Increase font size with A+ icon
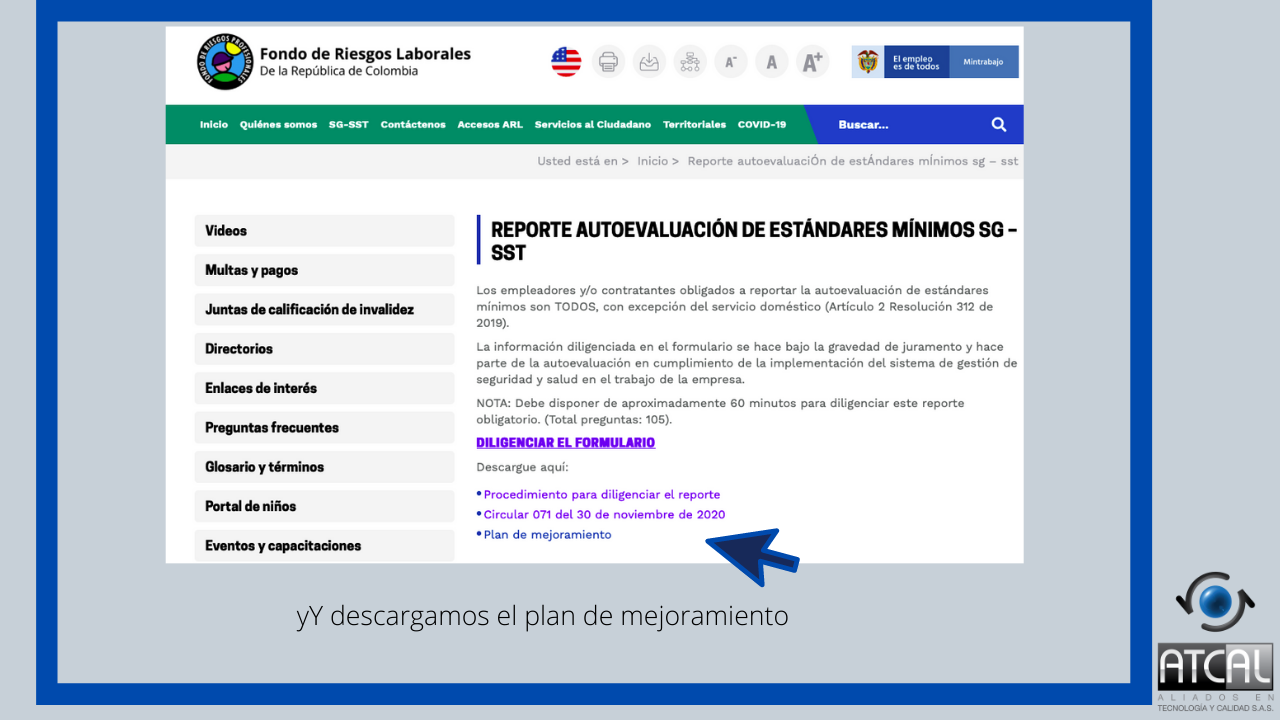 pos(812,62)
